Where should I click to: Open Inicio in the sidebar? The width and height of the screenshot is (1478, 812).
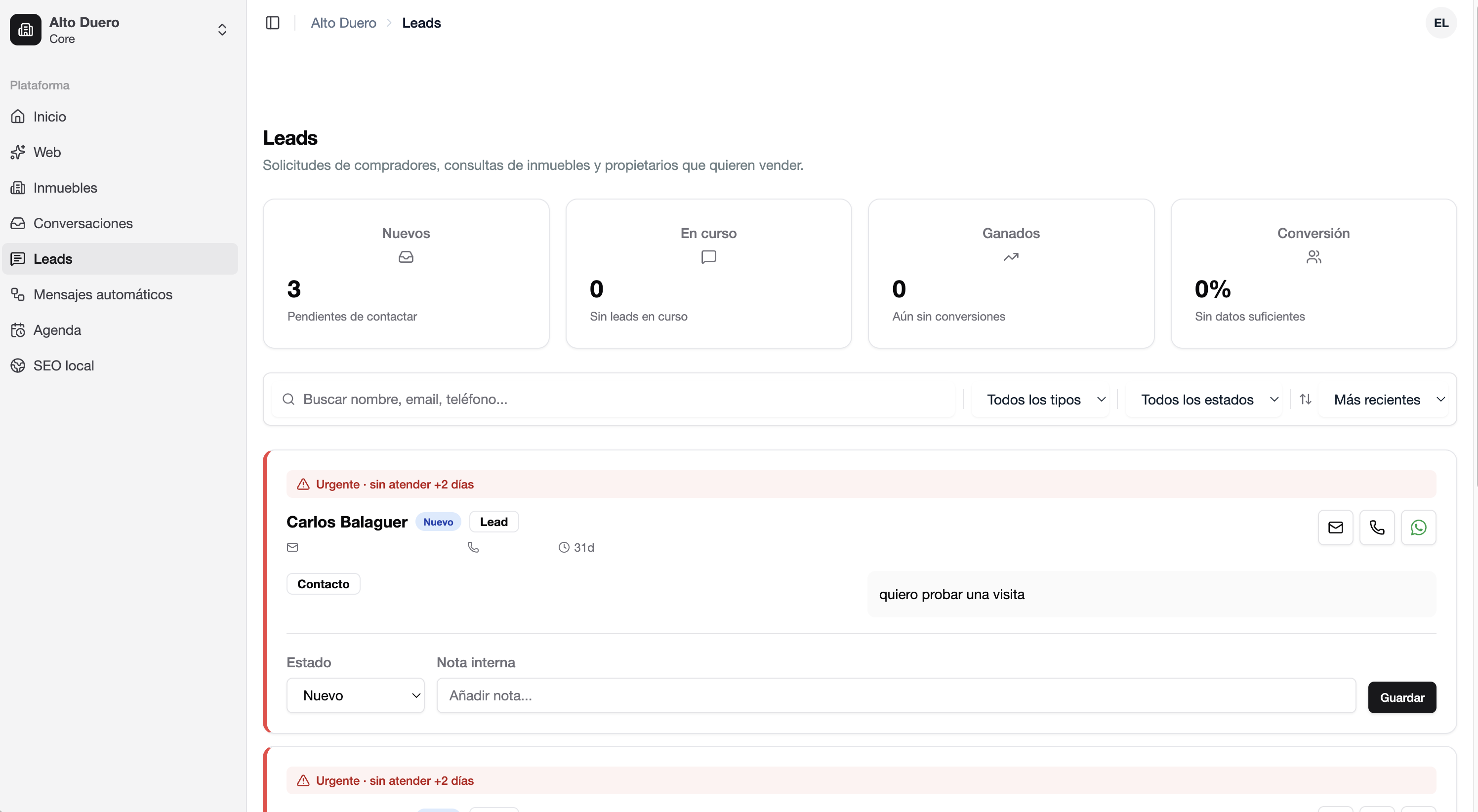[x=120, y=117]
